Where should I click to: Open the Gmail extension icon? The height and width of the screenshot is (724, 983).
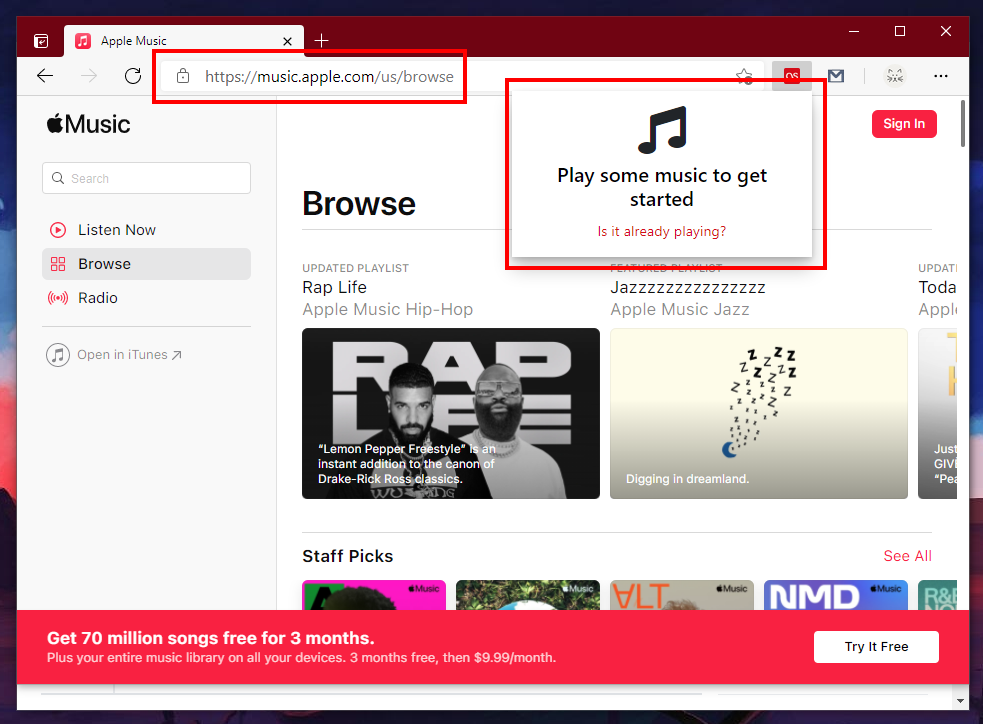click(x=835, y=75)
